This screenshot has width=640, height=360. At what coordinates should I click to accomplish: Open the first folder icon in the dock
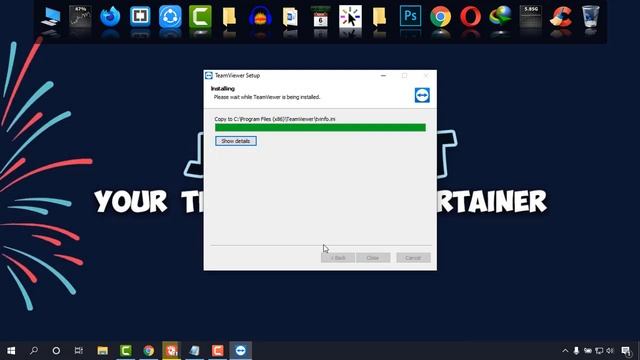(x=229, y=17)
